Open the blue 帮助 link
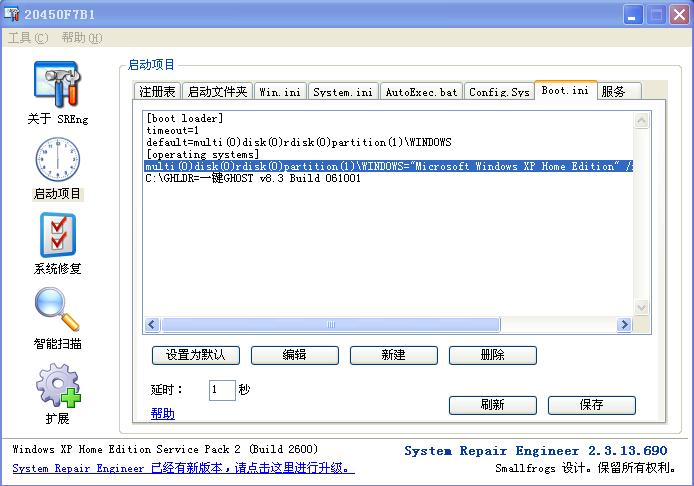The height and width of the screenshot is (486, 694). point(163,413)
